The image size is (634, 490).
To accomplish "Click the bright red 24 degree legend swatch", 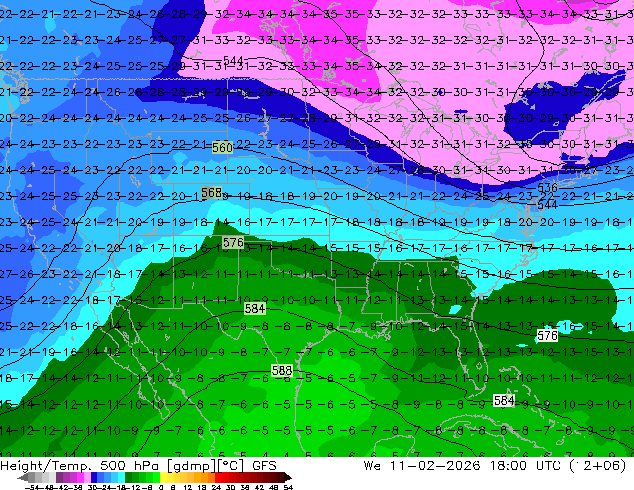I will [x=218, y=477].
